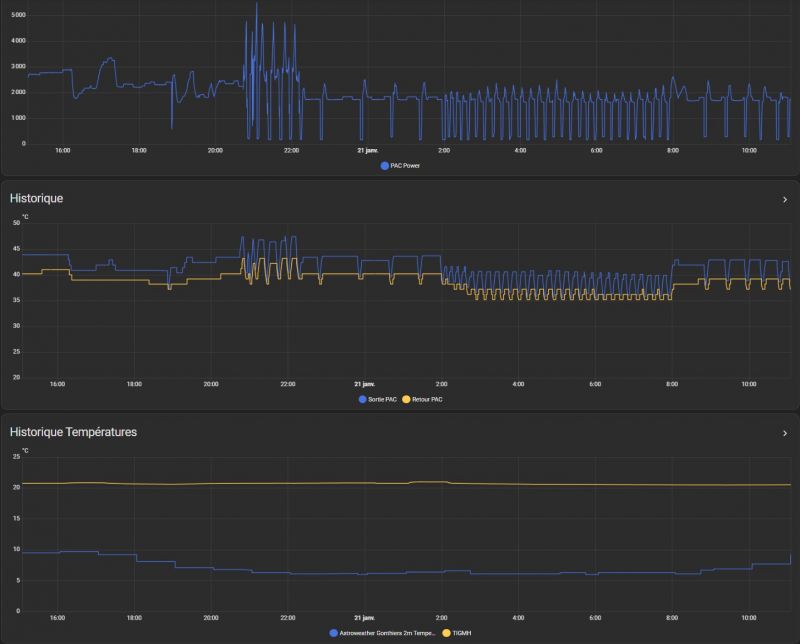Toggle the TIGMH series legend
This screenshot has height=644, width=800.
[x=460, y=633]
